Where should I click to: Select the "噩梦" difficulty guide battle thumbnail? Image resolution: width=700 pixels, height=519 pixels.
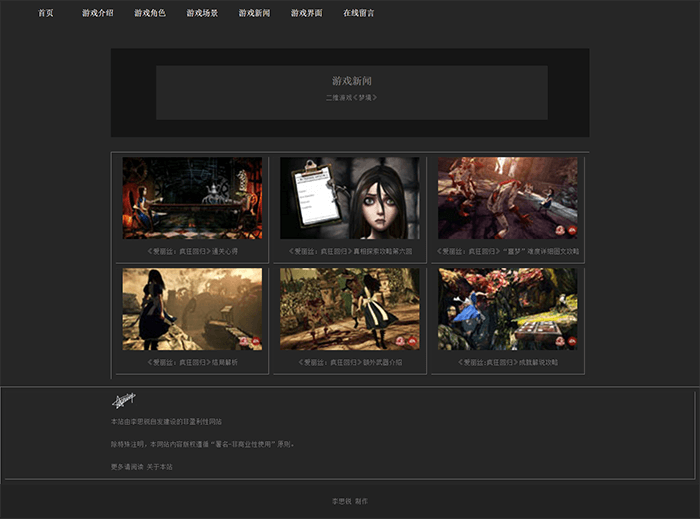(x=507, y=198)
